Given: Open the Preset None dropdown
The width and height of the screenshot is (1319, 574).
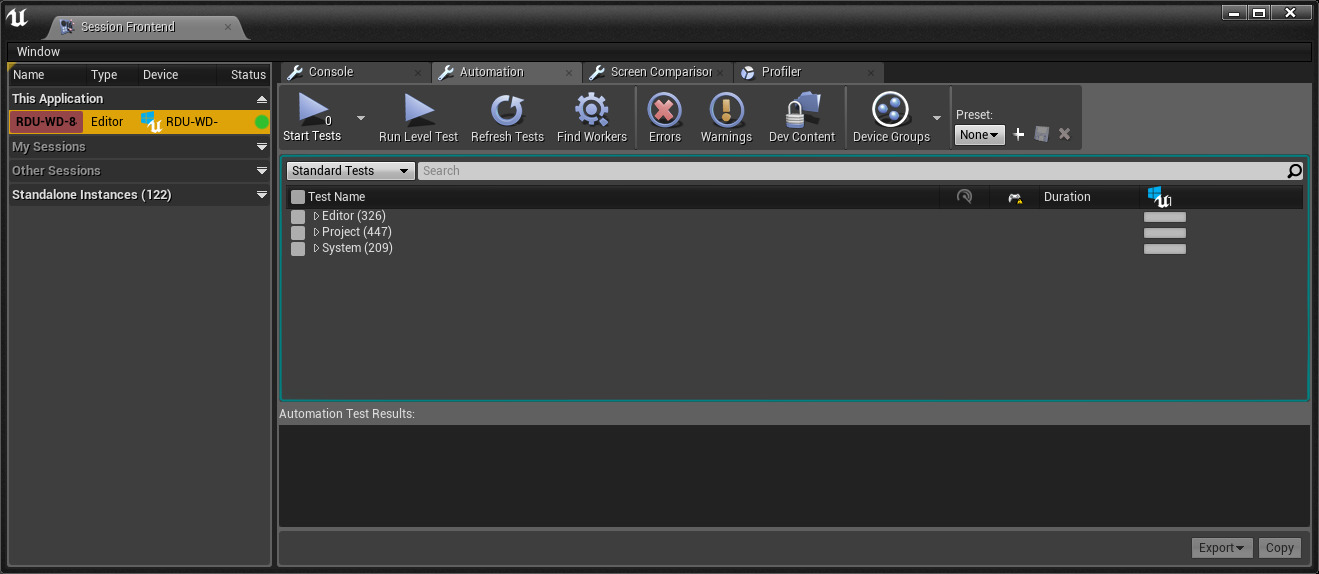Looking at the screenshot, I should coord(980,134).
